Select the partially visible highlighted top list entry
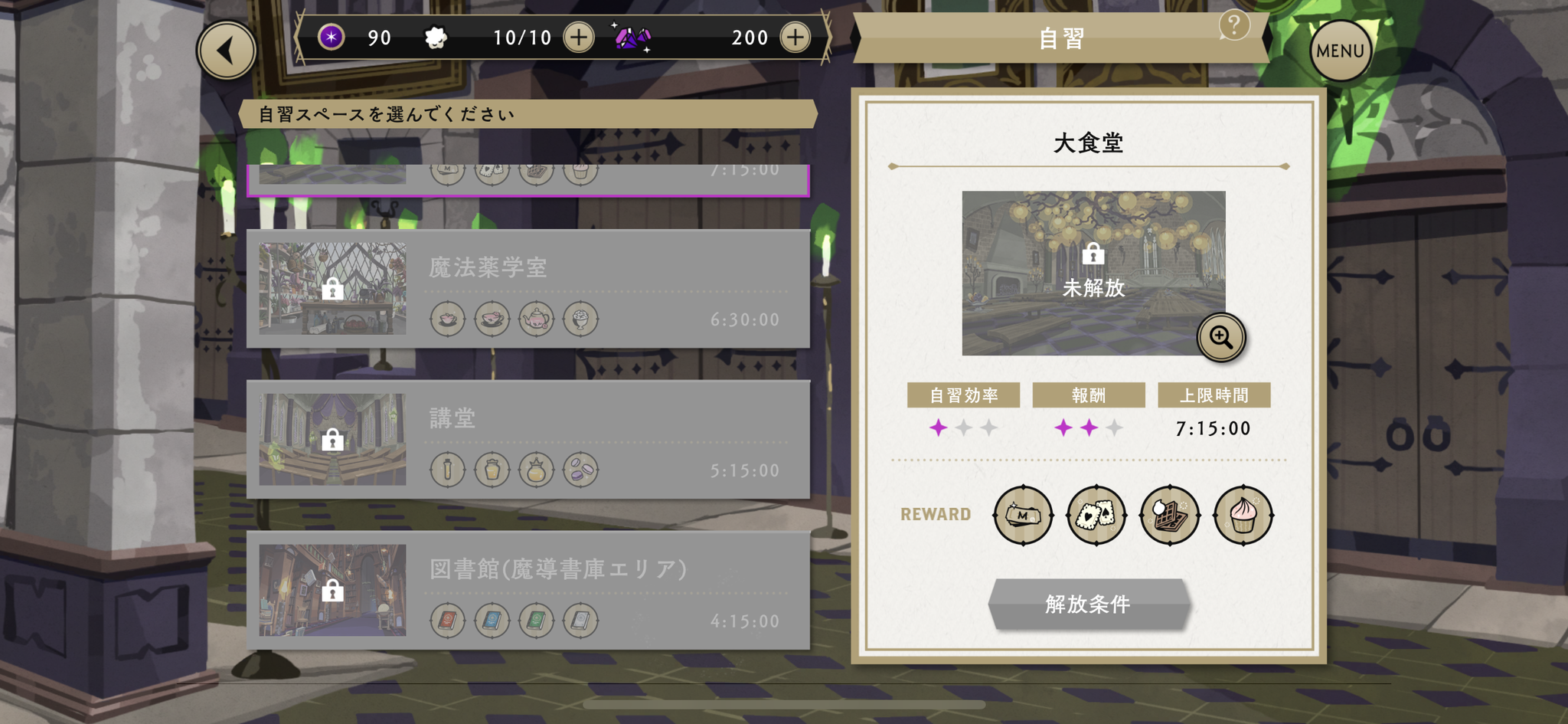The width and height of the screenshot is (1568, 724). tap(528, 180)
